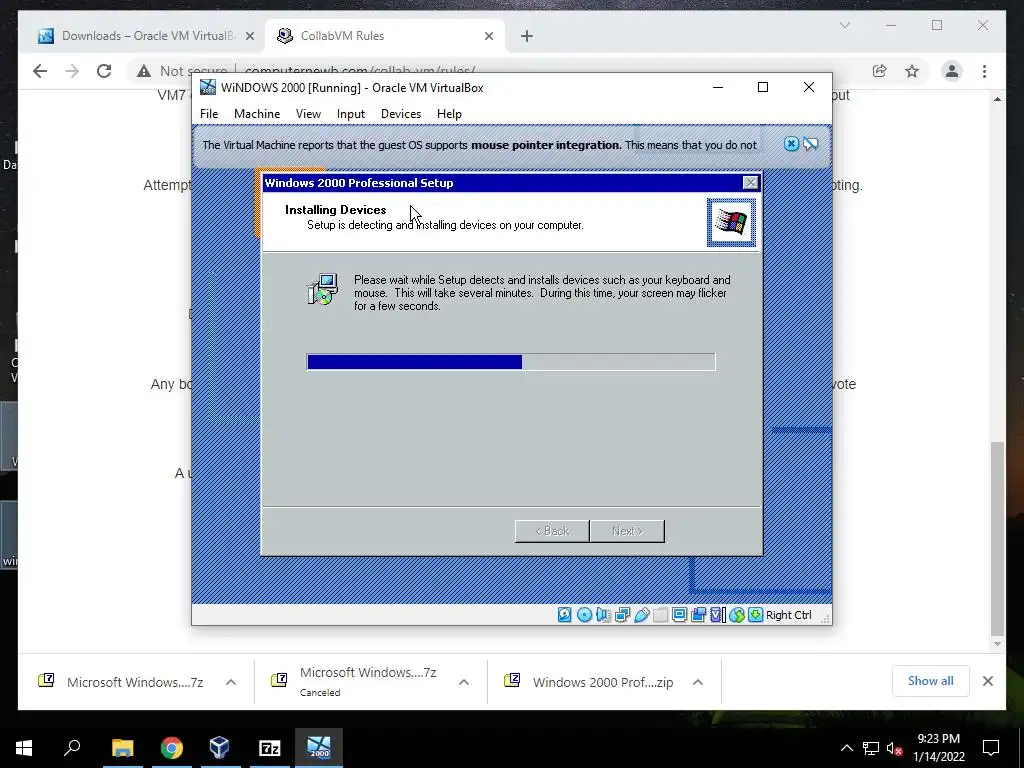Click the Next button in Setup
Screen dimensions: 1024x768
tap(627, 531)
